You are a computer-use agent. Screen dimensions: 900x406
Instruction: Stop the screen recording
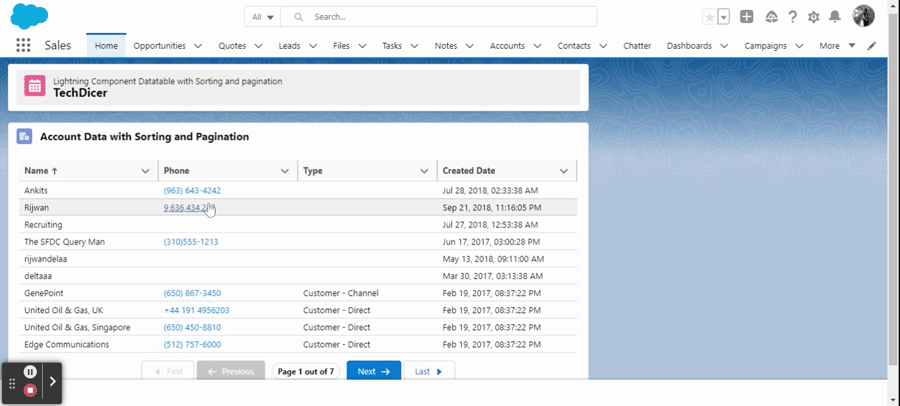pos(30,390)
